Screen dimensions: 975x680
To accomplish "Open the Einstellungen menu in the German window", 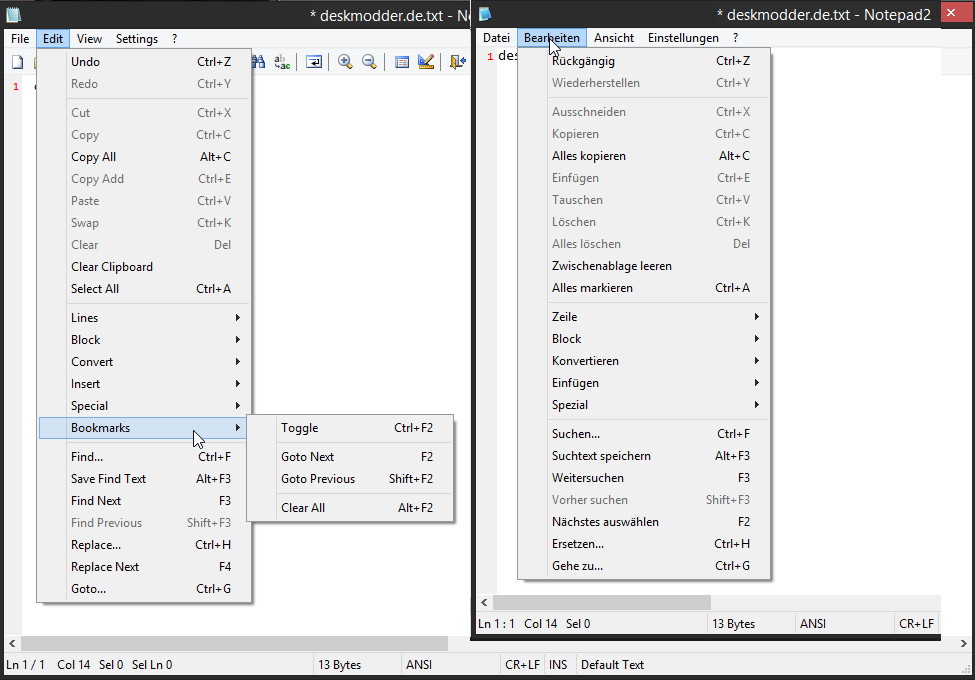I will coord(683,38).
